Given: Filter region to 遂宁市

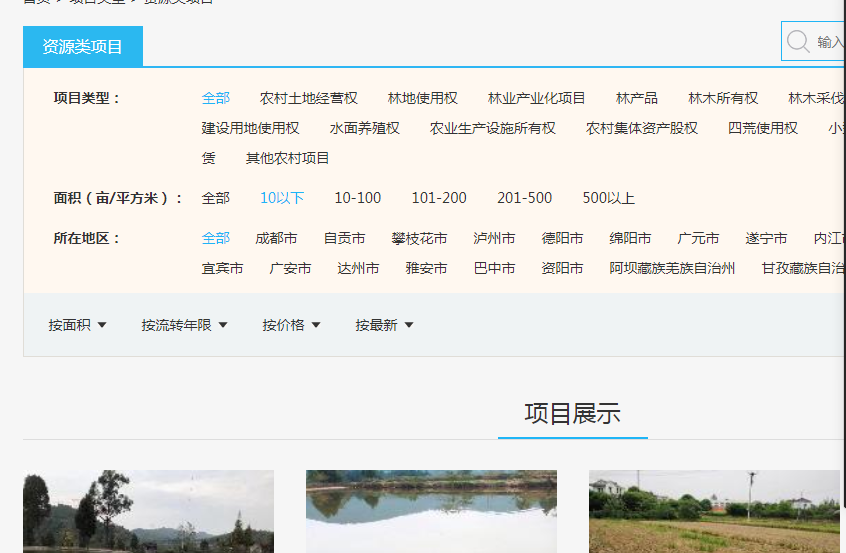Looking at the screenshot, I should pos(766,238).
